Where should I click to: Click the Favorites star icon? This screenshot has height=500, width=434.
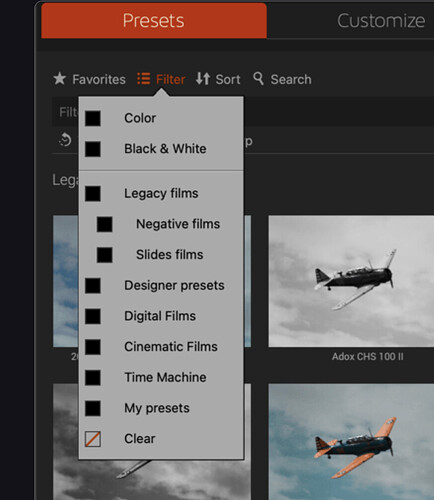[60, 79]
